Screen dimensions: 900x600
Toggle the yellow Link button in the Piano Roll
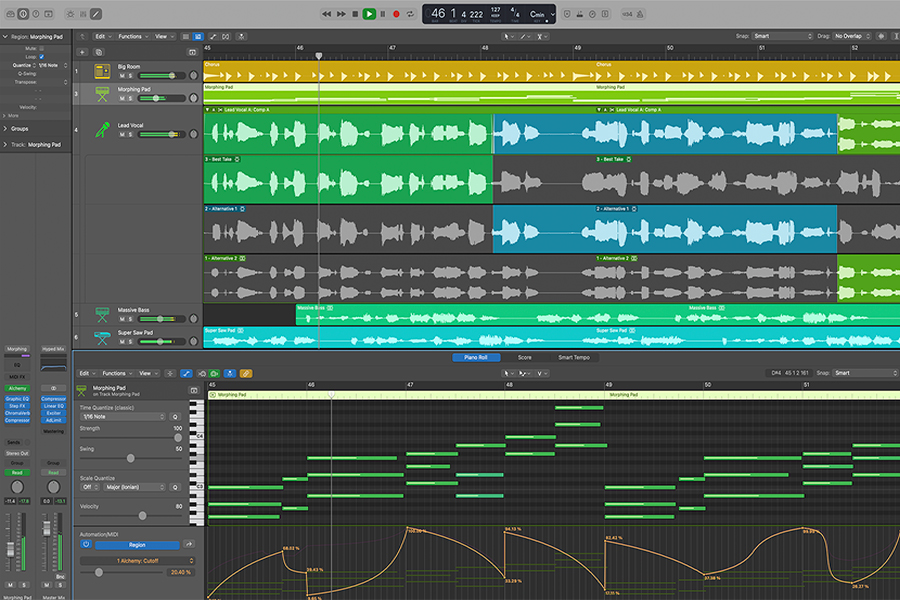(246, 373)
